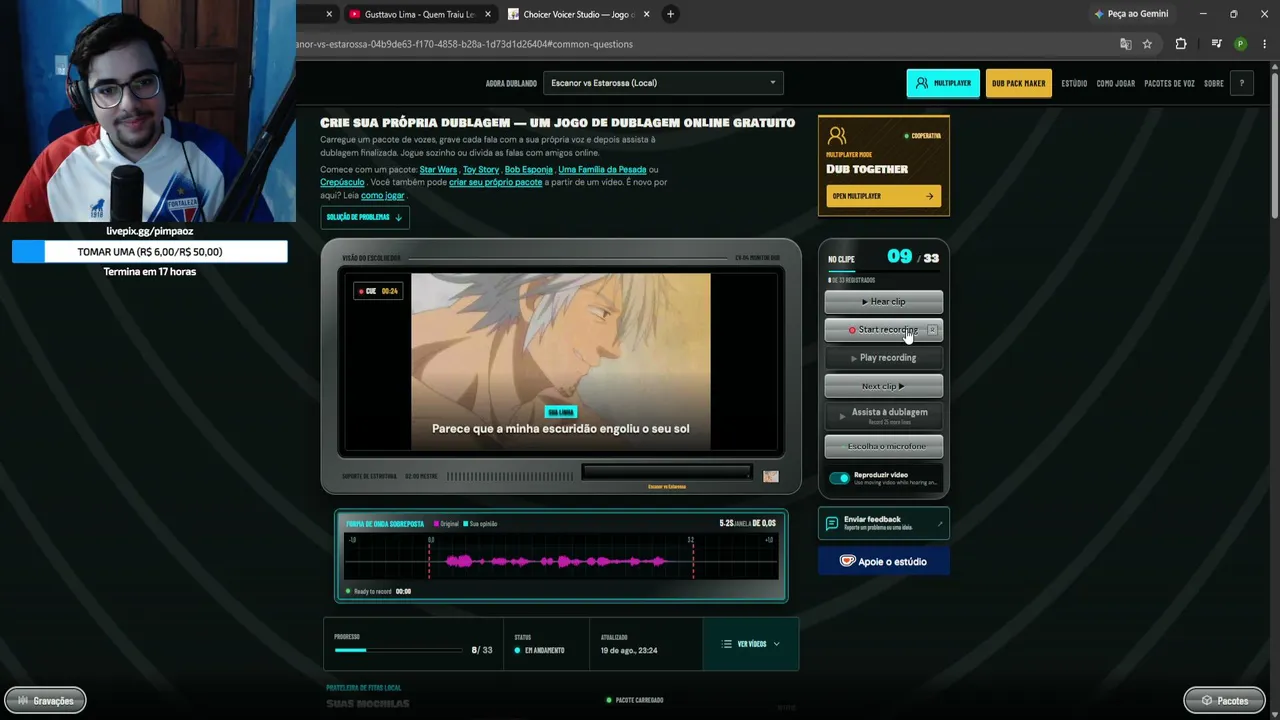The image size is (1280, 720).
Task: Click Start recording
Action: tap(884, 329)
